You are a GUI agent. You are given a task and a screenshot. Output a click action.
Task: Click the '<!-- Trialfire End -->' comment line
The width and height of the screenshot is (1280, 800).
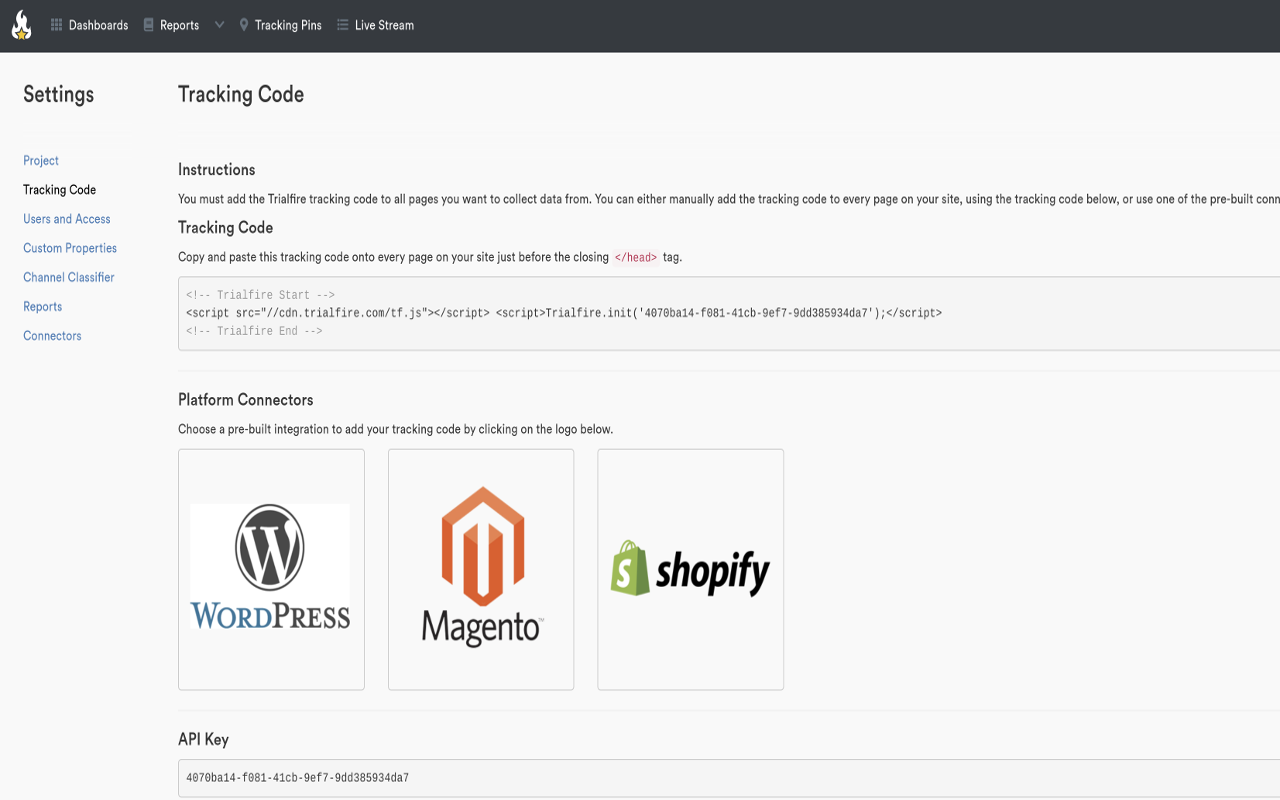point(254,331)
